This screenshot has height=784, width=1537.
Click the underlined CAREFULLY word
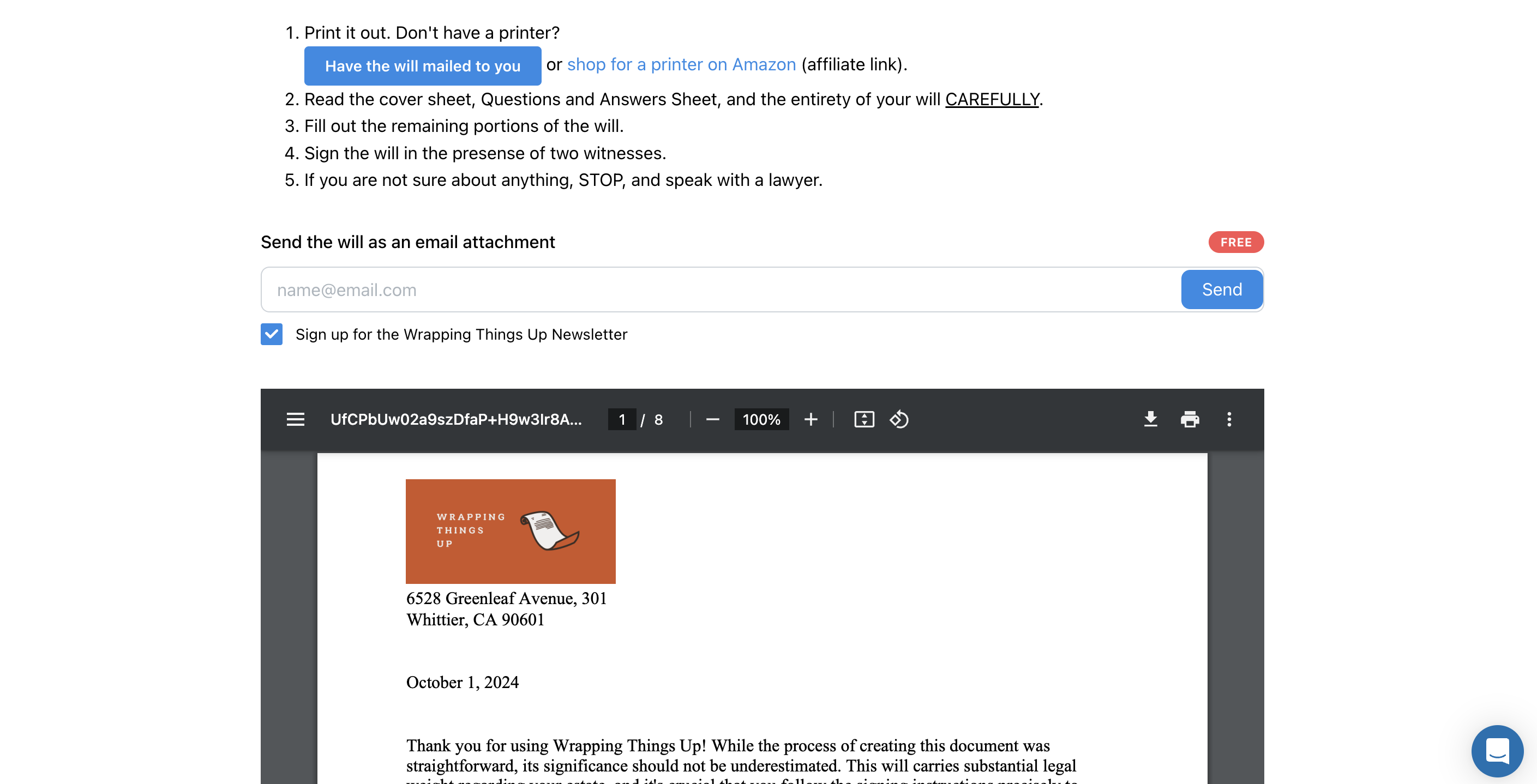992,99
